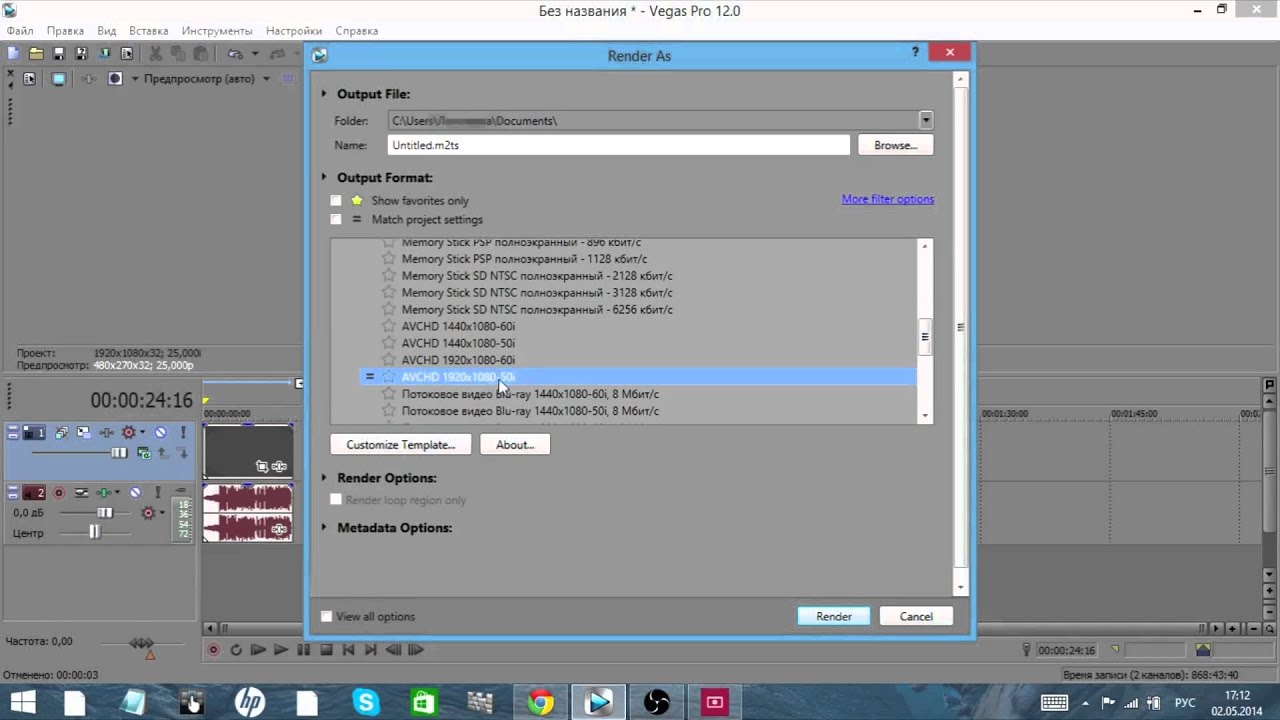Go to project end in transport bar
This screenshot has width=1280, height=720.
370,650
